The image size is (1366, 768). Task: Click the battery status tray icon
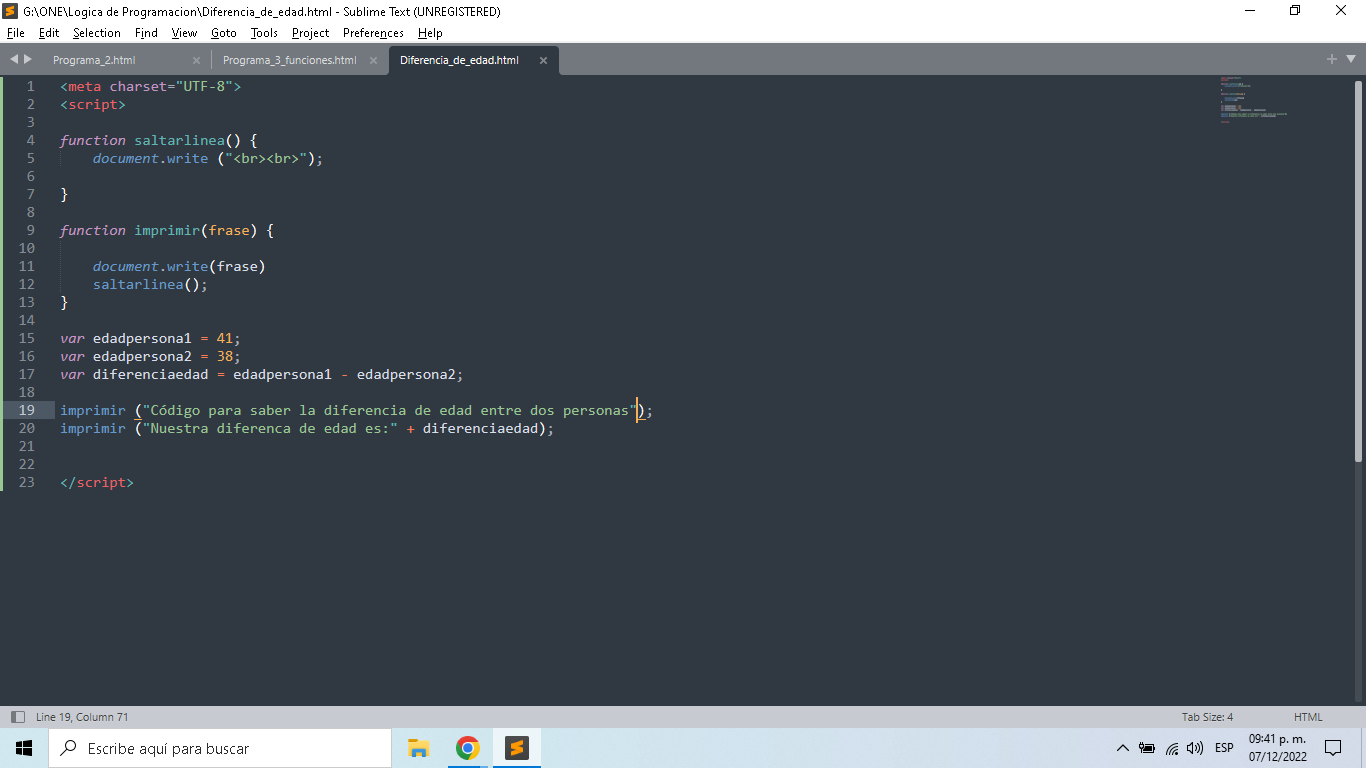(x=1147, y=748)
